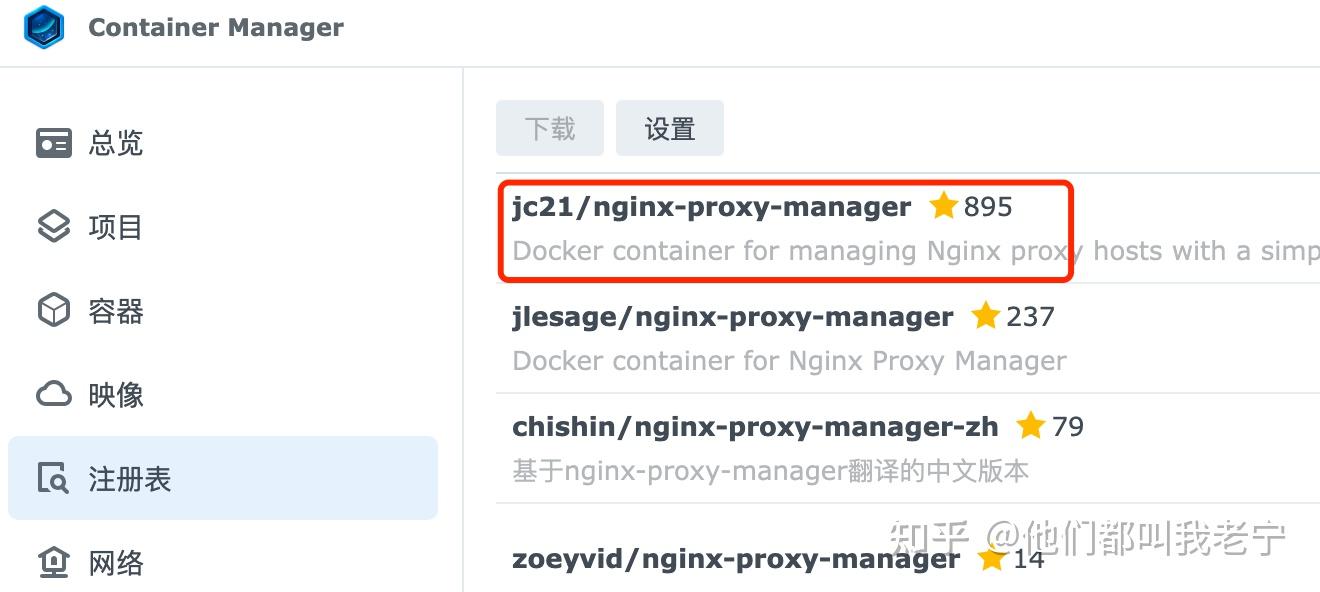This screenshot has width=1320, height=592.
Task: Click the Container Manager app icon
Action: [42, 28]
